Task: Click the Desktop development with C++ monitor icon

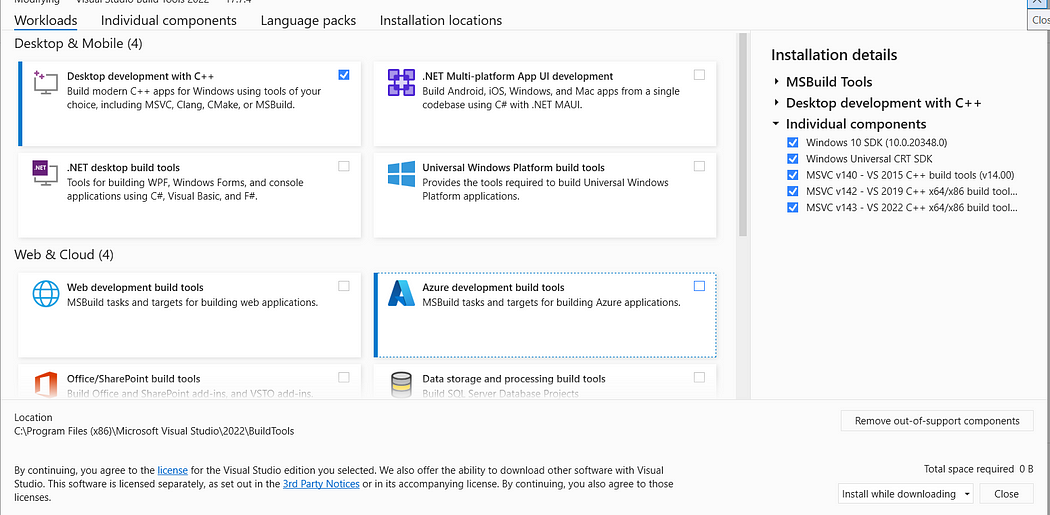Action: [x=45, y=82]
